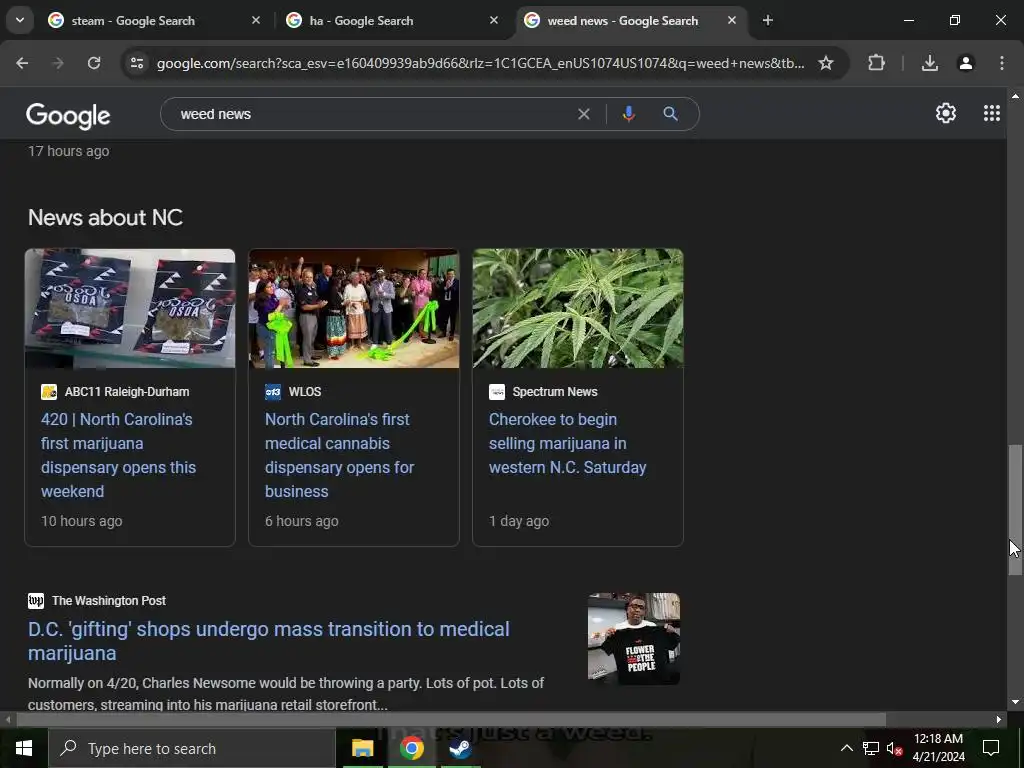The width and height of the screenshot is (1024, 768).
Task: Open the Flower to the People shirt thumbnail
Action: pyautogui.click(x=633, y=639)
